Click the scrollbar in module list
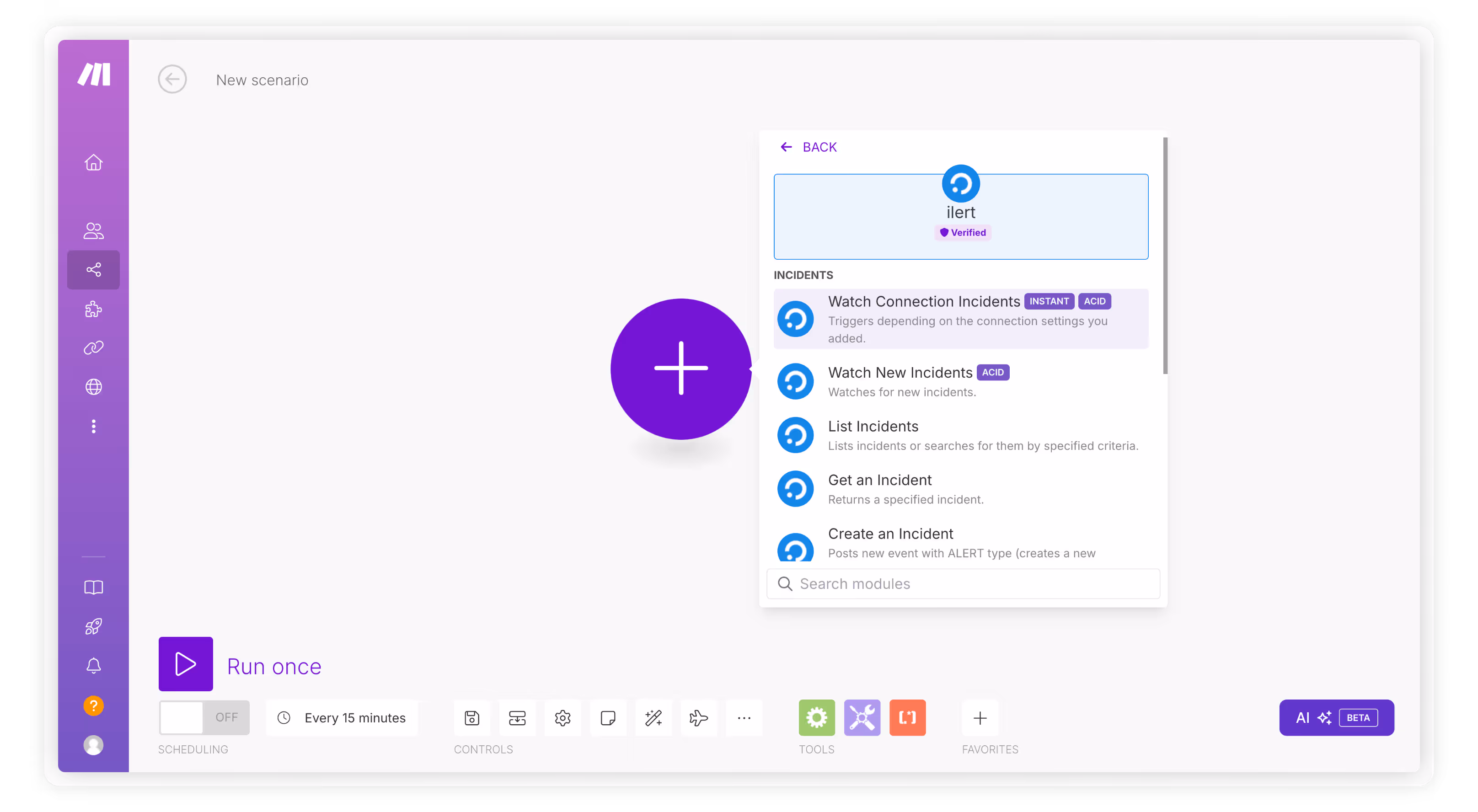Screen dimensions: 1478x812 1165,255
